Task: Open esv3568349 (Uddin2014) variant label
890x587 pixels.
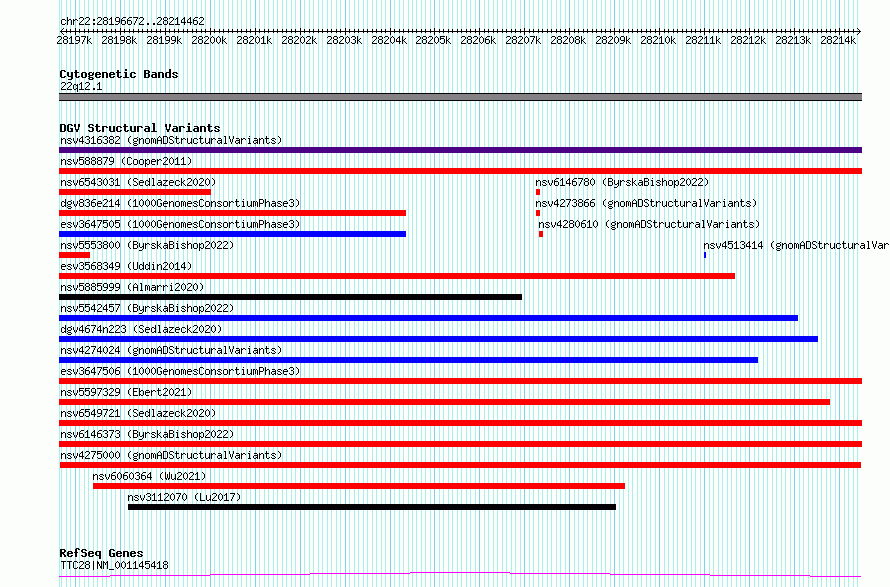Action: [126, 266]
